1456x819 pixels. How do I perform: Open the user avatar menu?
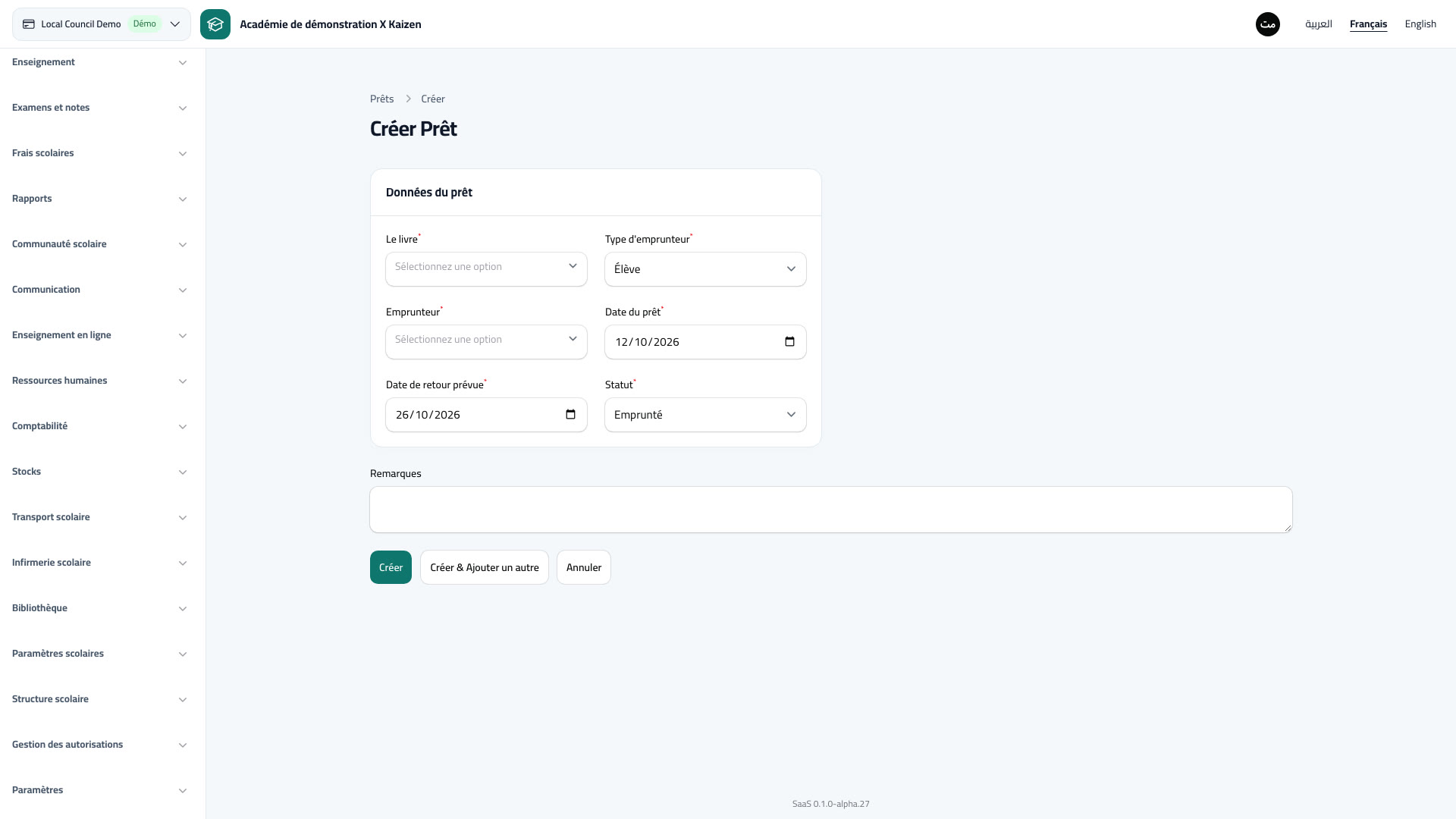pyautogui.click(x=1268, y=24)
